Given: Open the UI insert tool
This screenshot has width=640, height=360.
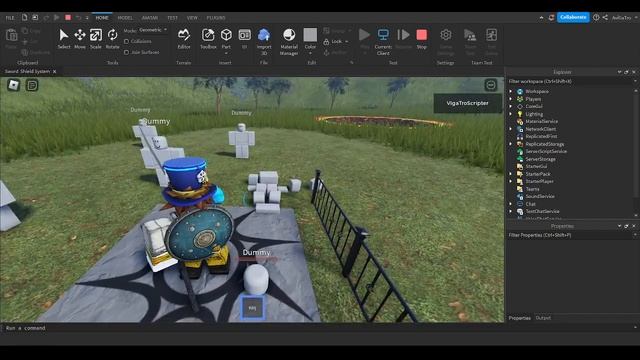Looking at the screenshot, I should pos(244,35).
